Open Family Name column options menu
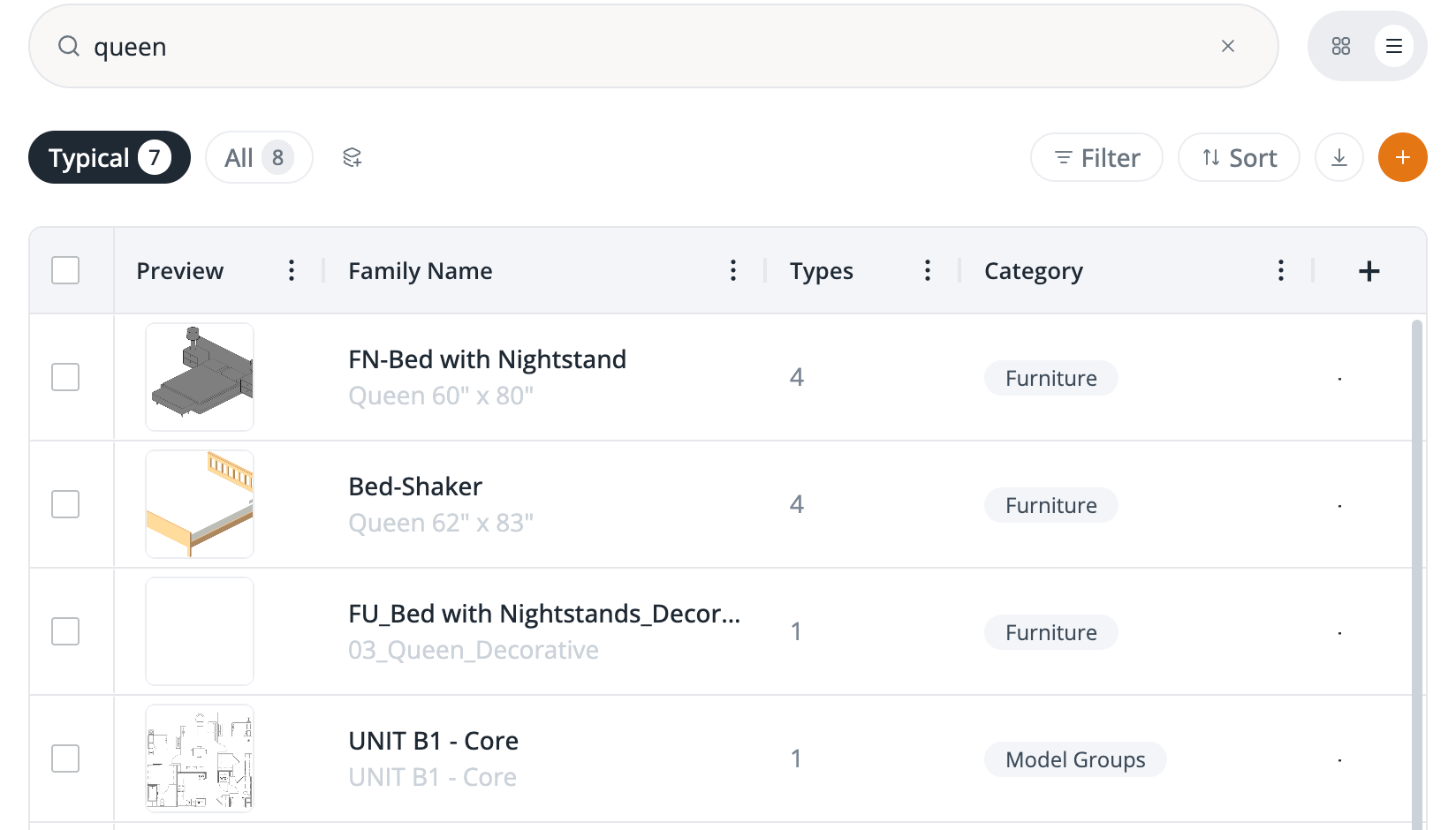 click(x=733, y=271)
